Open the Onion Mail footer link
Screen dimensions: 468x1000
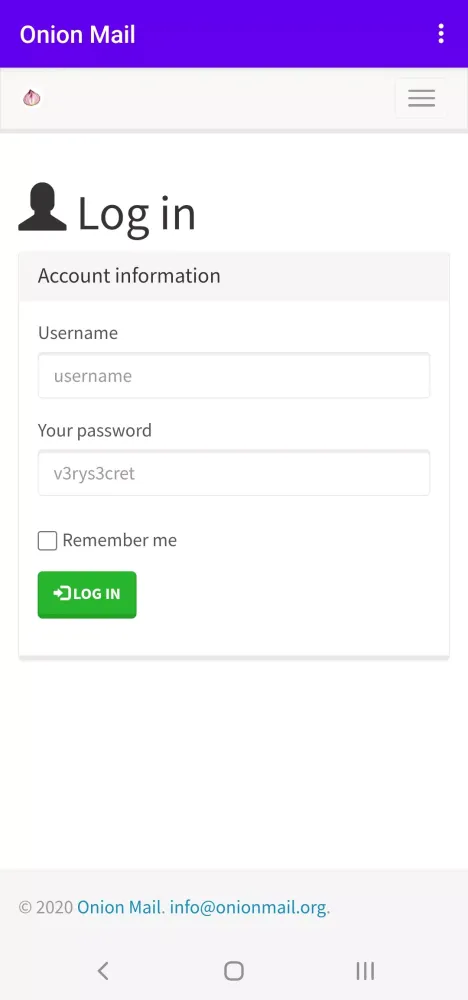pyautogui.click(x=121, y=907)
